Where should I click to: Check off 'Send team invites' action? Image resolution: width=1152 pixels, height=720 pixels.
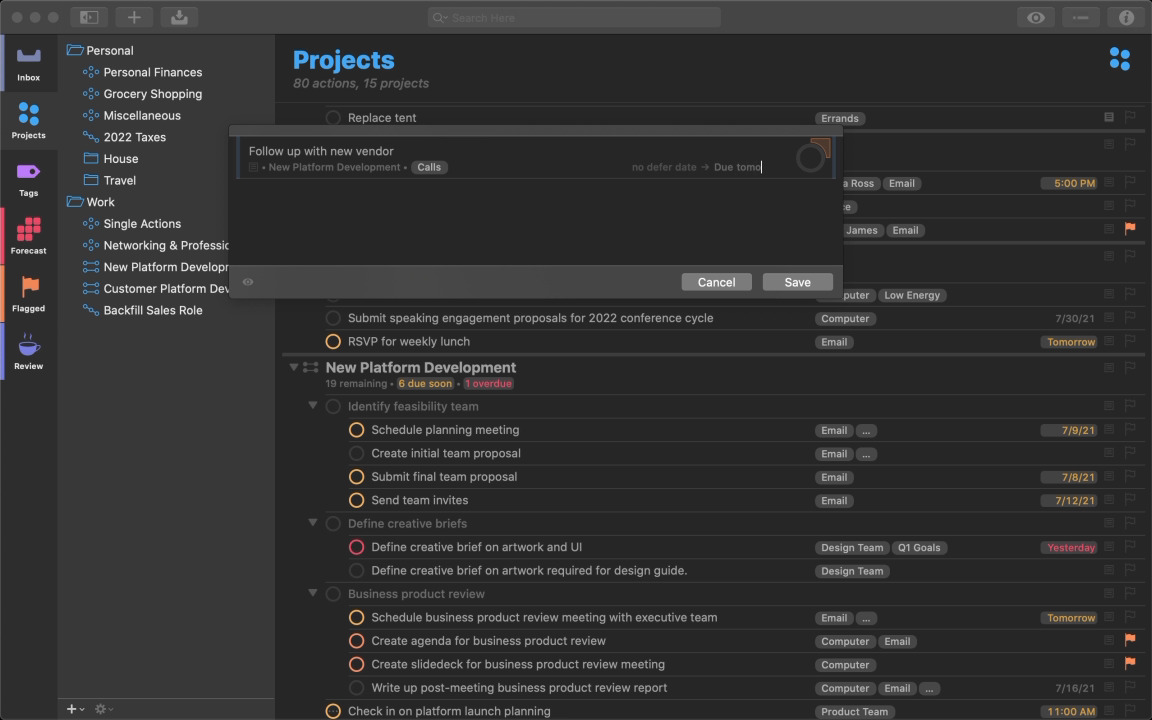356,500
